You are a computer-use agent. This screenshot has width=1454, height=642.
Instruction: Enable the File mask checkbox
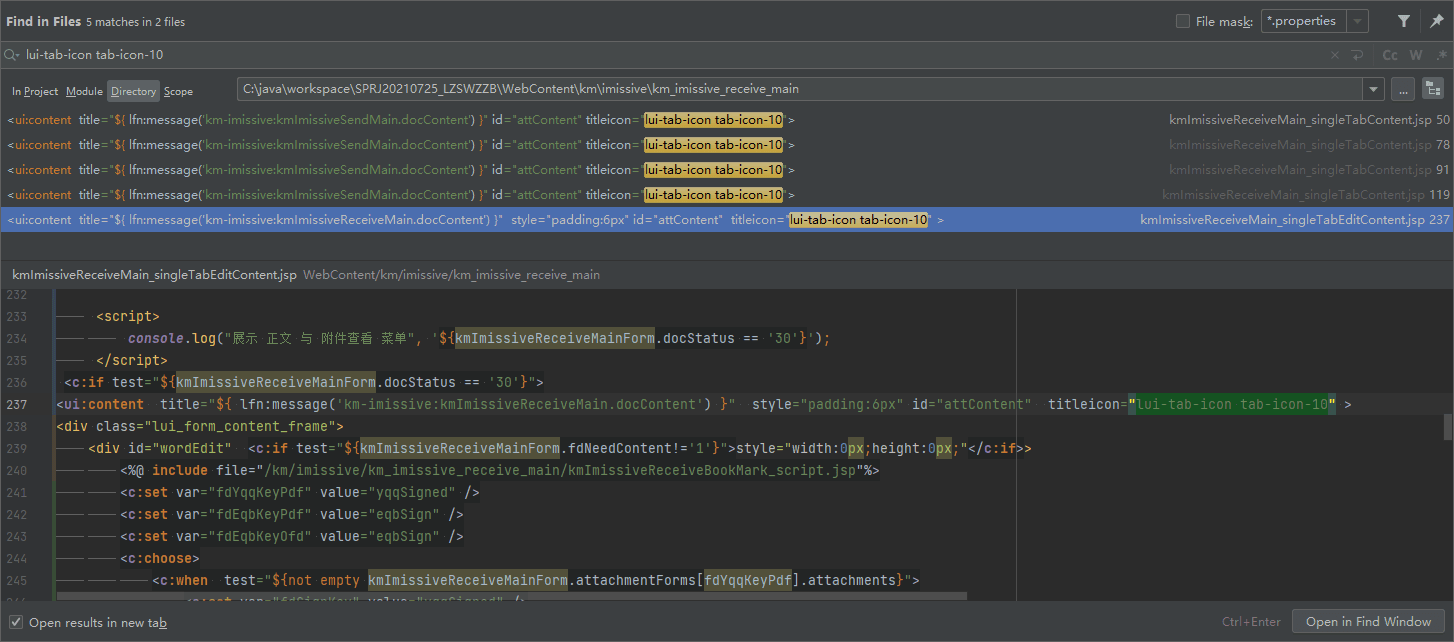[1183, 21]
